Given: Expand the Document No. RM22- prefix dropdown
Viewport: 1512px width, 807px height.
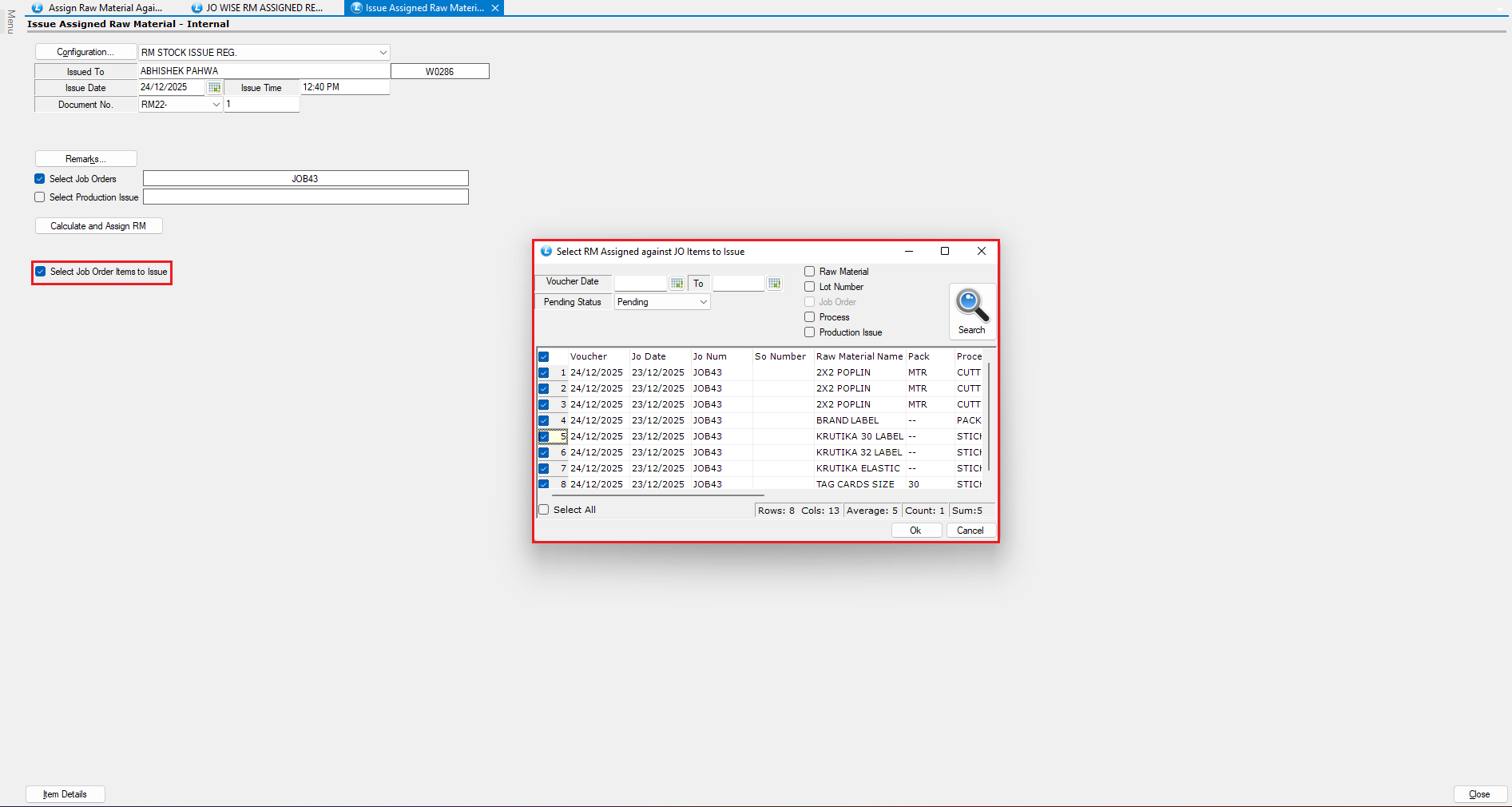Looking at the screenshot, I should [x=216, y=105].
